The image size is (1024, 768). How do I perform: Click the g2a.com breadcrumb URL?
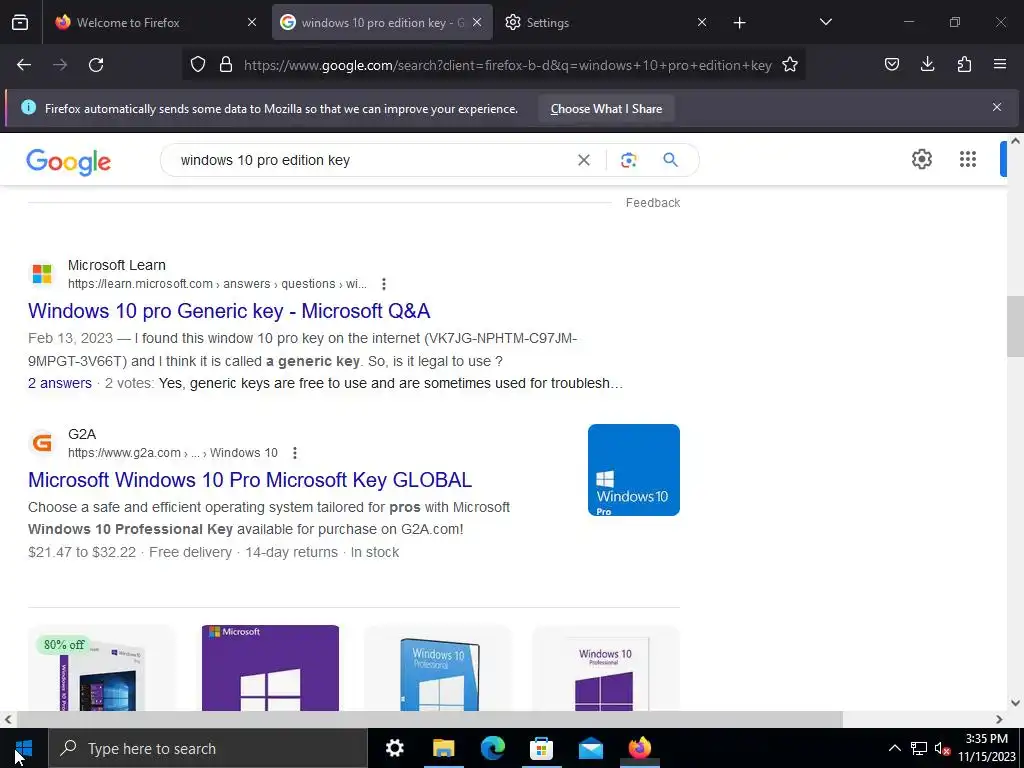pyautogui.click(x=173, y=453)
